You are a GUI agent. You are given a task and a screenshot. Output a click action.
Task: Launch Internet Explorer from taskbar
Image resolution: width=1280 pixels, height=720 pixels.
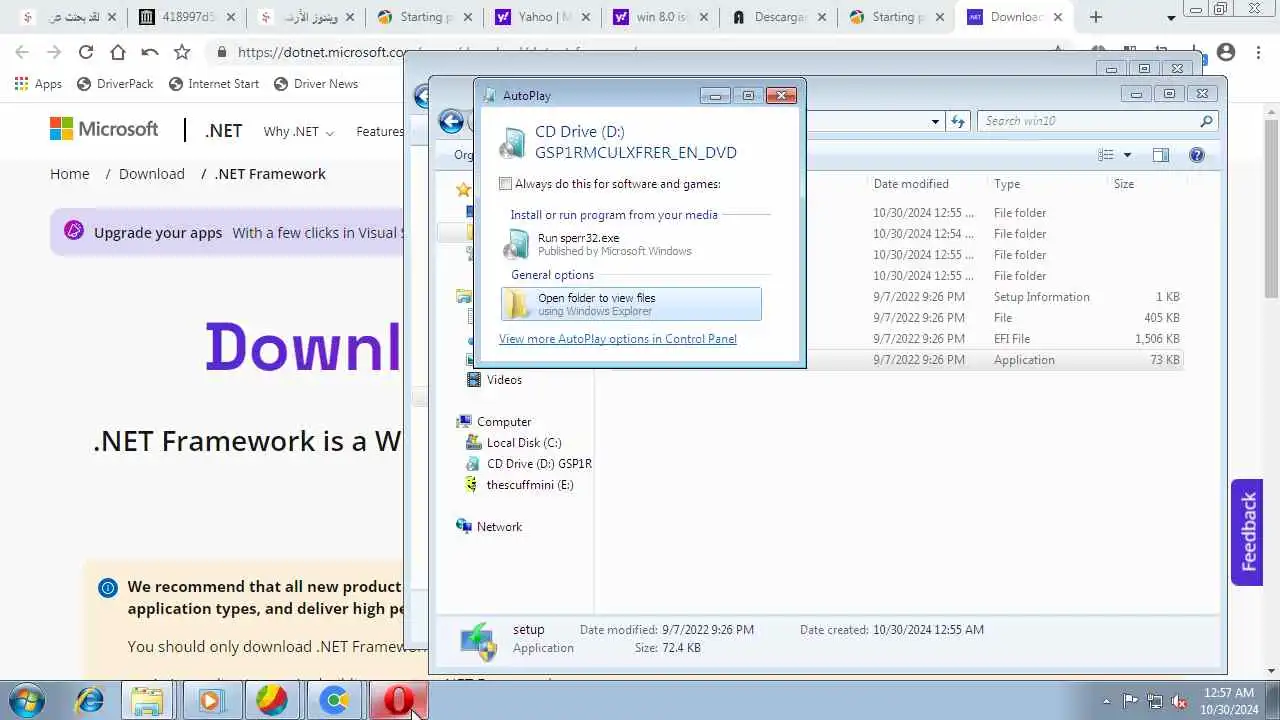coord(89,701)
